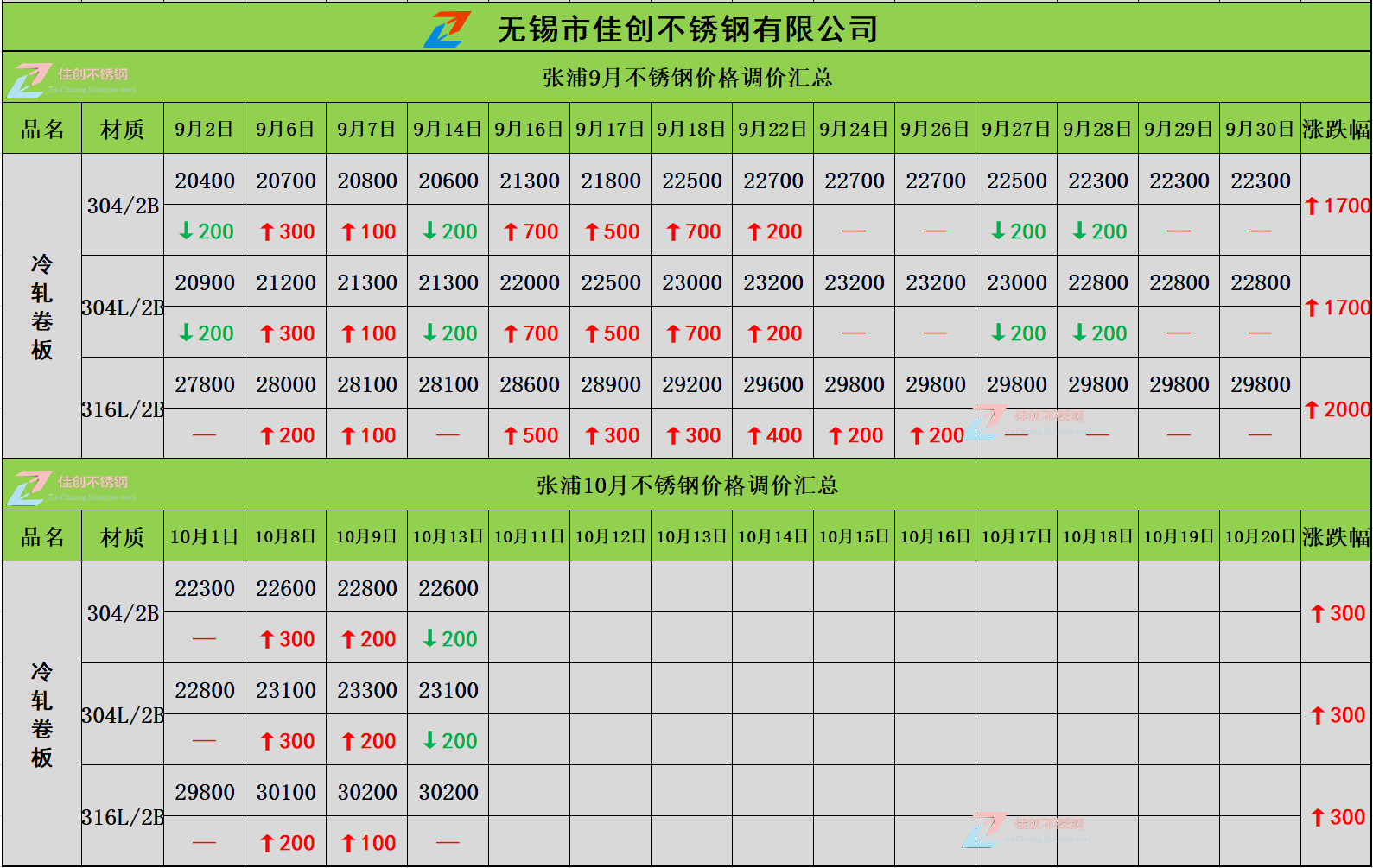The width and height of the screenshot is (1373, 868).
Task: Click 涨跌幅 header in the September table
Action: pyautogui.click(x=1337, y=129)
